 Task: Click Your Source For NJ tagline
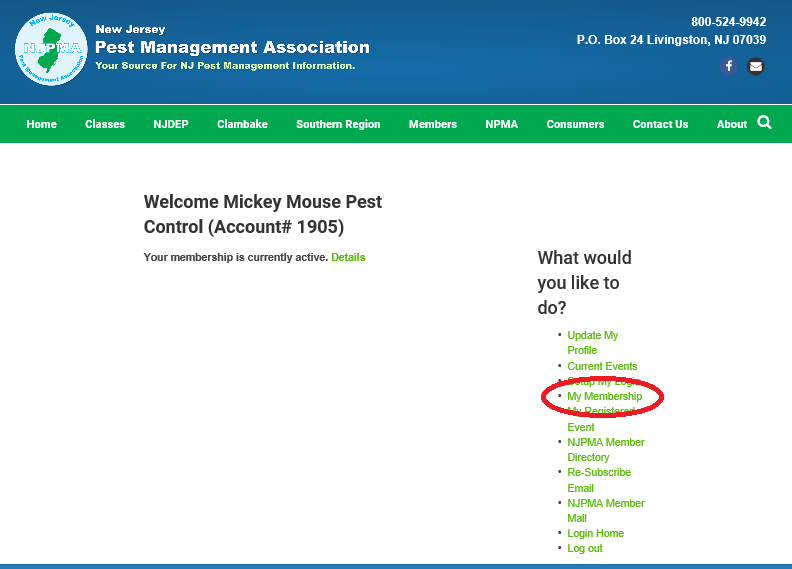click(225, 66)
